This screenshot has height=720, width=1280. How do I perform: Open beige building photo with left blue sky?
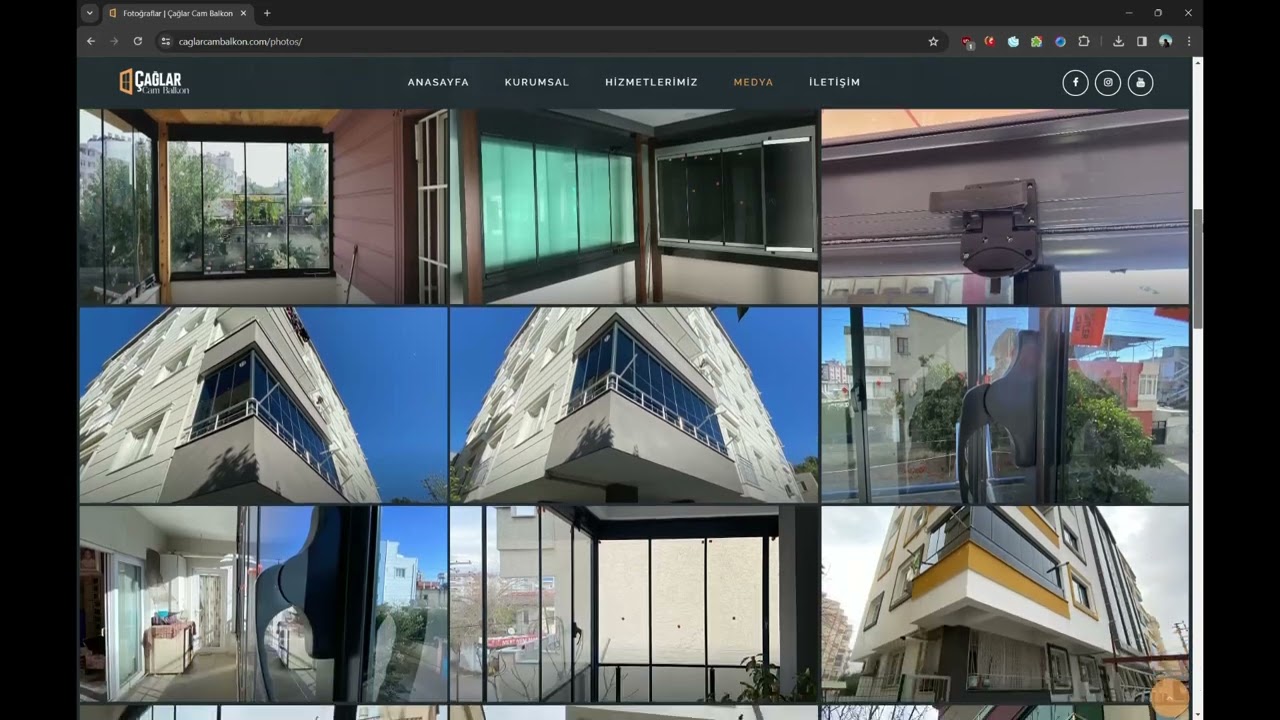[x=263, y=405]
